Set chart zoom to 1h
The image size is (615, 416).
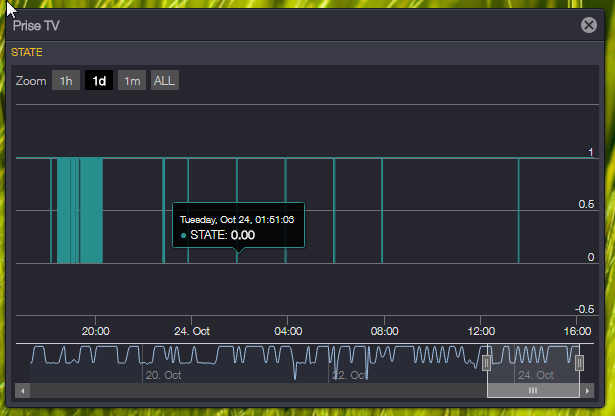point(66,81)
